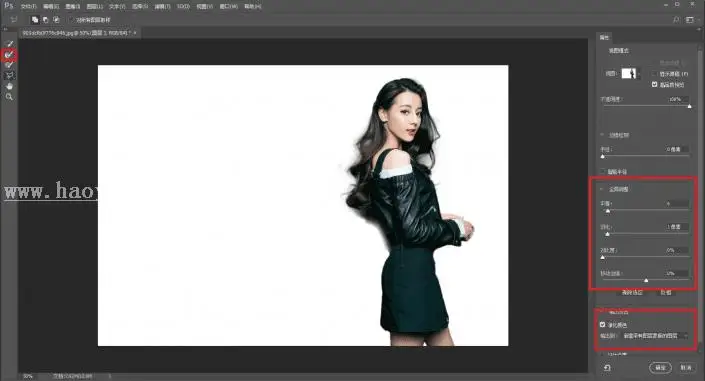
Task: Click the reset workspace icon at panel bottom
Action: (607, 368)
